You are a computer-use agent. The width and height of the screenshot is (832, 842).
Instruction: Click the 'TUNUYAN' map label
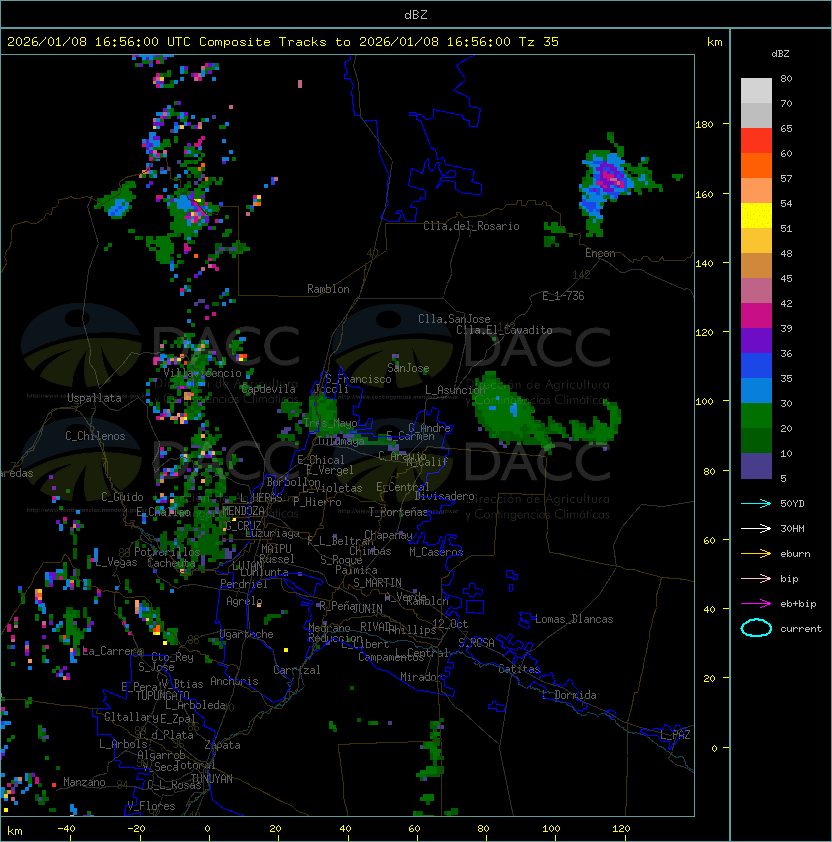[212, 779]
